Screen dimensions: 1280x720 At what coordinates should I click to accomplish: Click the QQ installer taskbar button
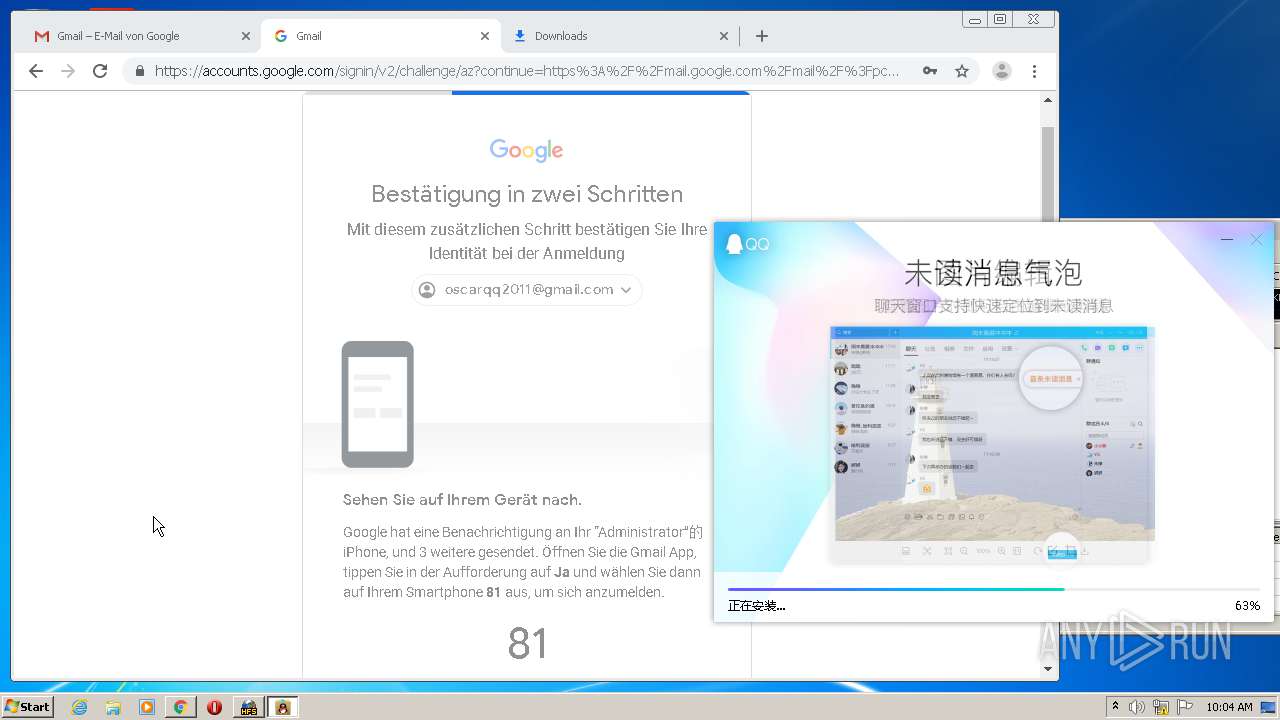tap(283, 707)
